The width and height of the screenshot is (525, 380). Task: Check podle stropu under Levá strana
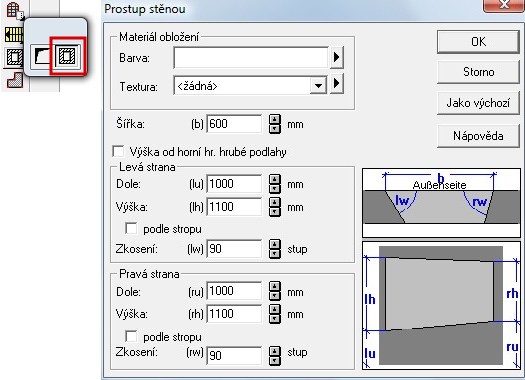coord(131,229)
